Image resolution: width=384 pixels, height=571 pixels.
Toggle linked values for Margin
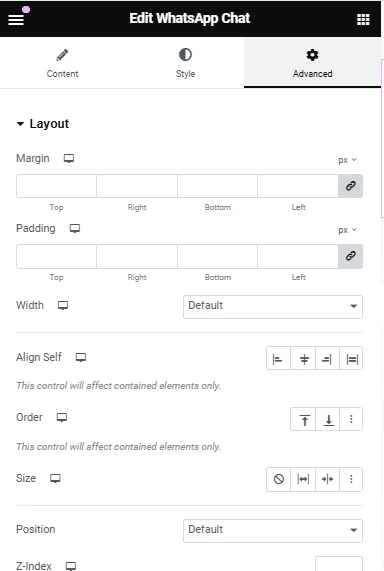point(350,186)
